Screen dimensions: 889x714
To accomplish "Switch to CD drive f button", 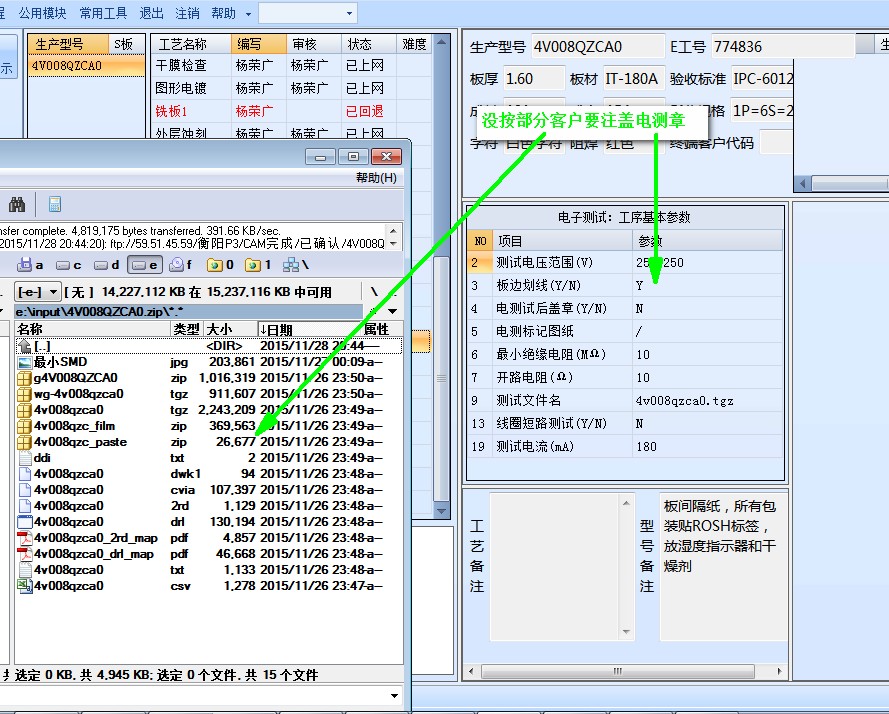I will (x=181, y=265).
